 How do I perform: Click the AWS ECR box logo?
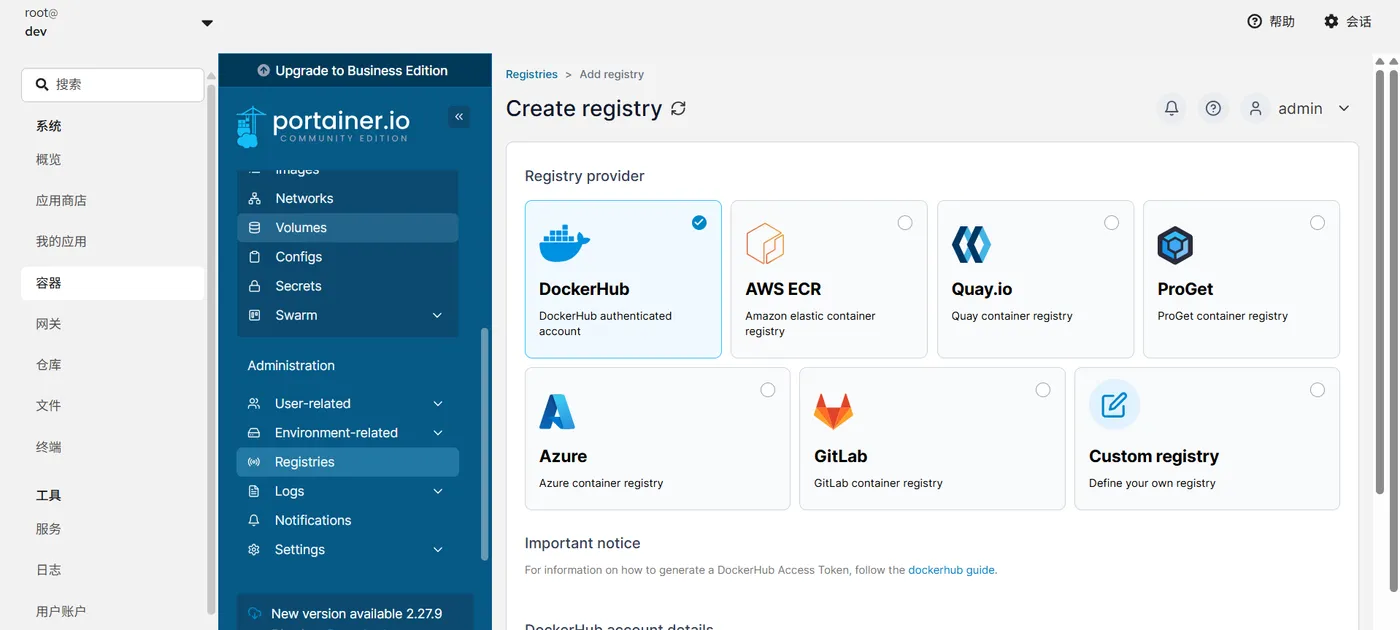click(x=765, y=244)
